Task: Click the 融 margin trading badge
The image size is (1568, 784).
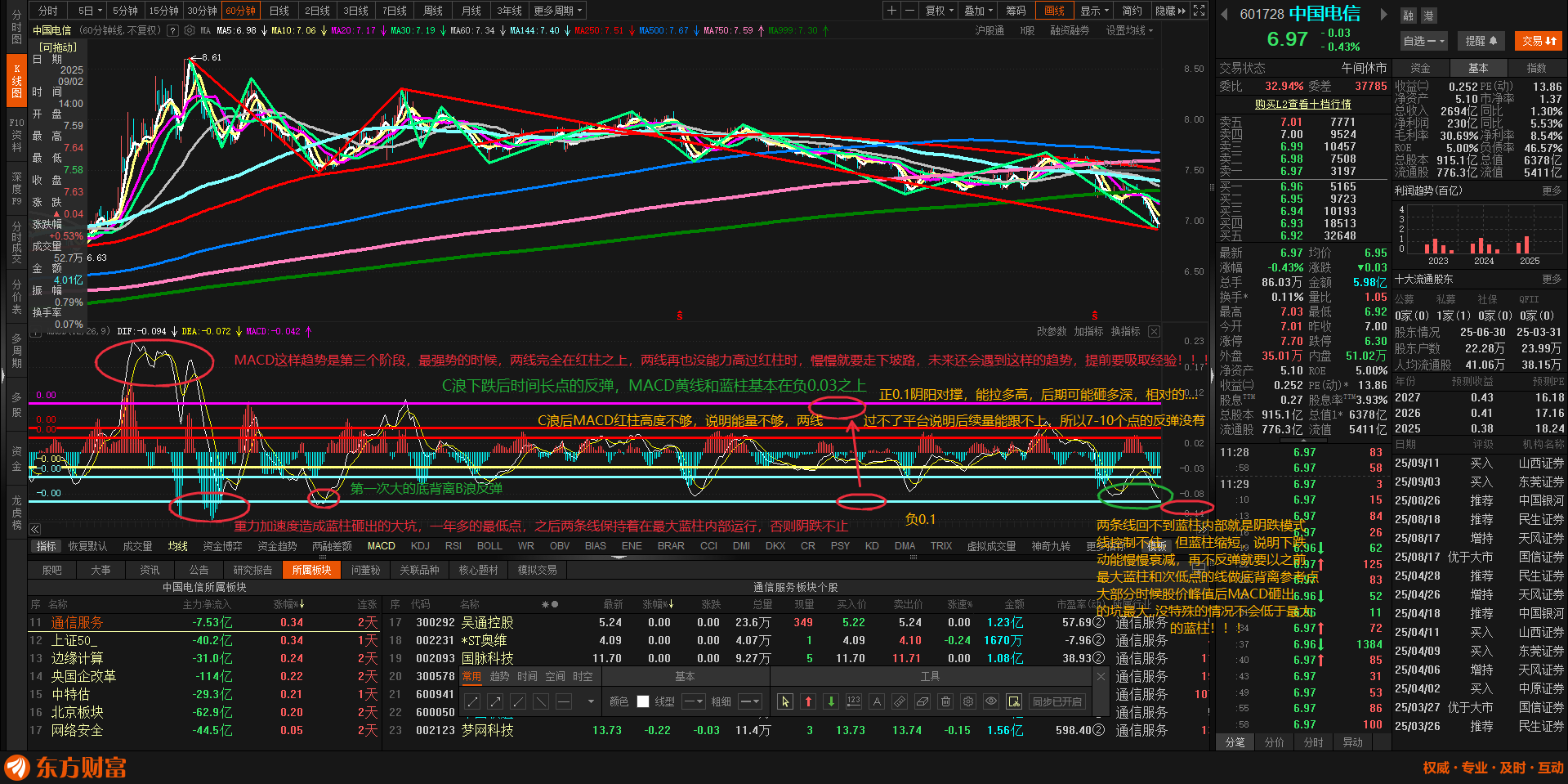Action: (1408, 16)
